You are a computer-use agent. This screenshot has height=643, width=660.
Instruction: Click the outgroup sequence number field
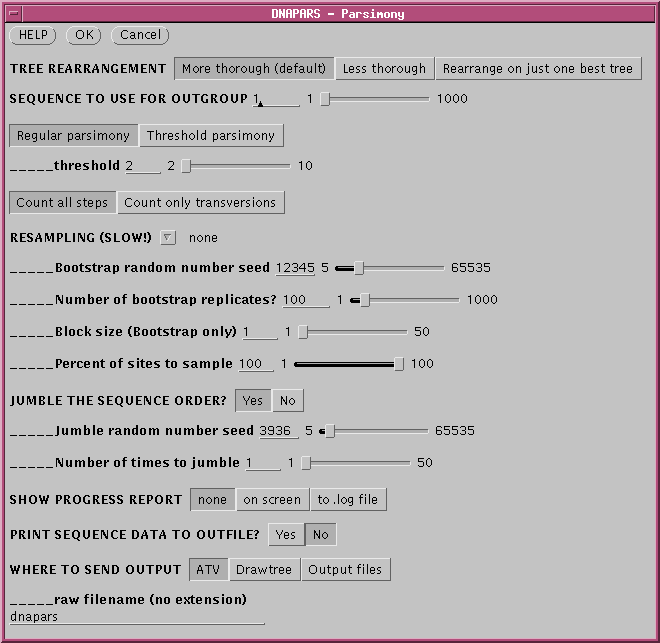[276, 99]
